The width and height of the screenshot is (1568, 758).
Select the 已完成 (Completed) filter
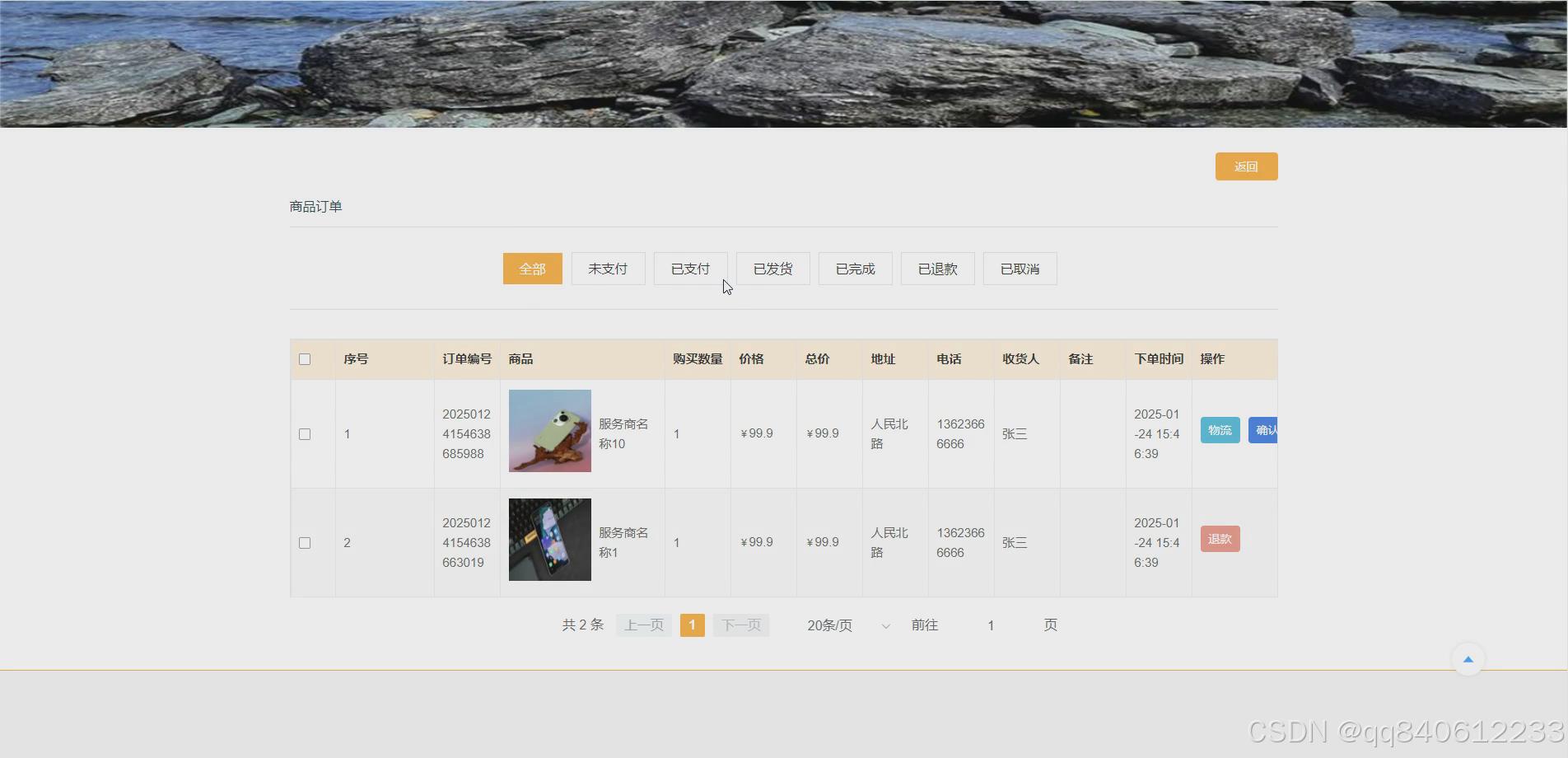tap(855, 268)
